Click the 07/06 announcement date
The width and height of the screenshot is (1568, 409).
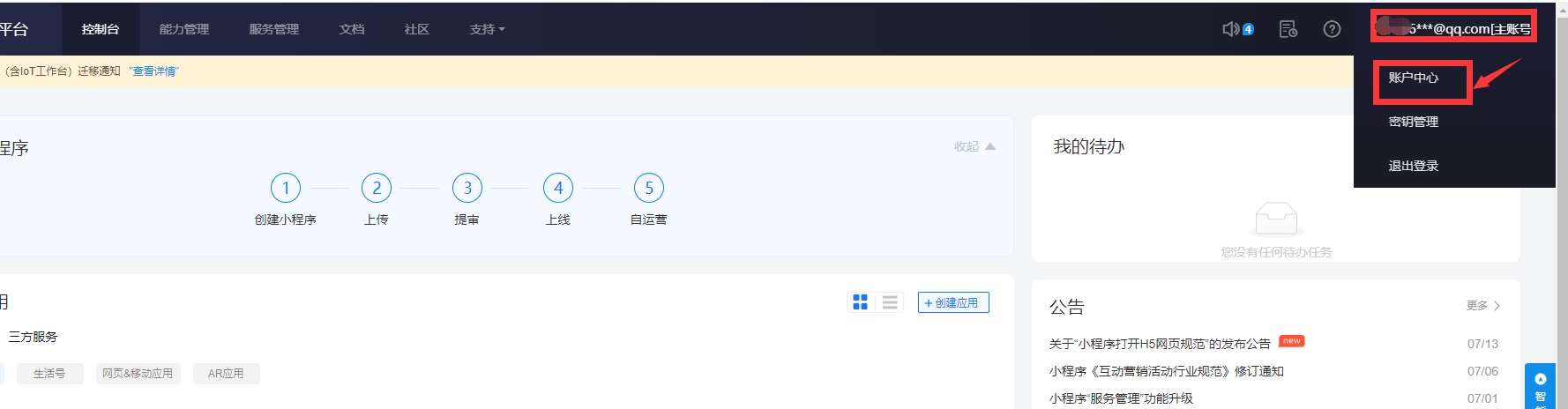pos(1482,371)
